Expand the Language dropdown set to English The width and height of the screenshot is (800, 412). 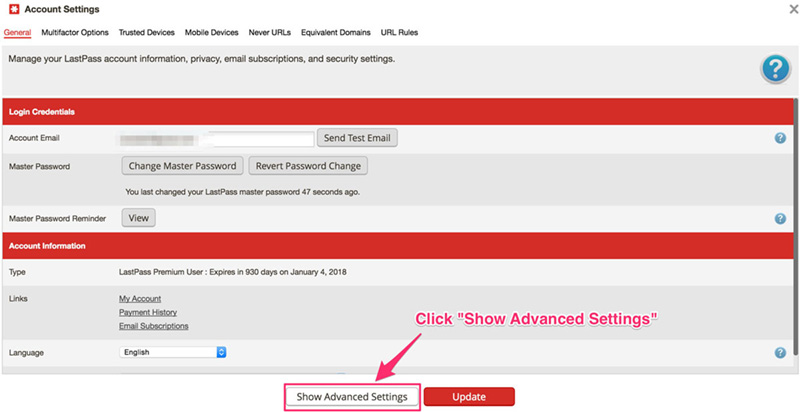click(x=172, y=352)
